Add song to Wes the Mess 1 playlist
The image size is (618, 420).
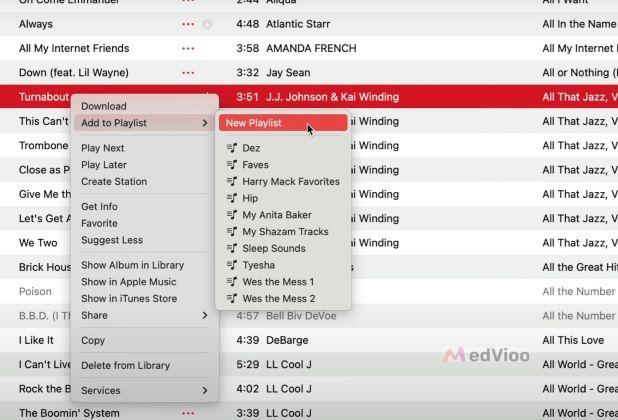[283, 282]
